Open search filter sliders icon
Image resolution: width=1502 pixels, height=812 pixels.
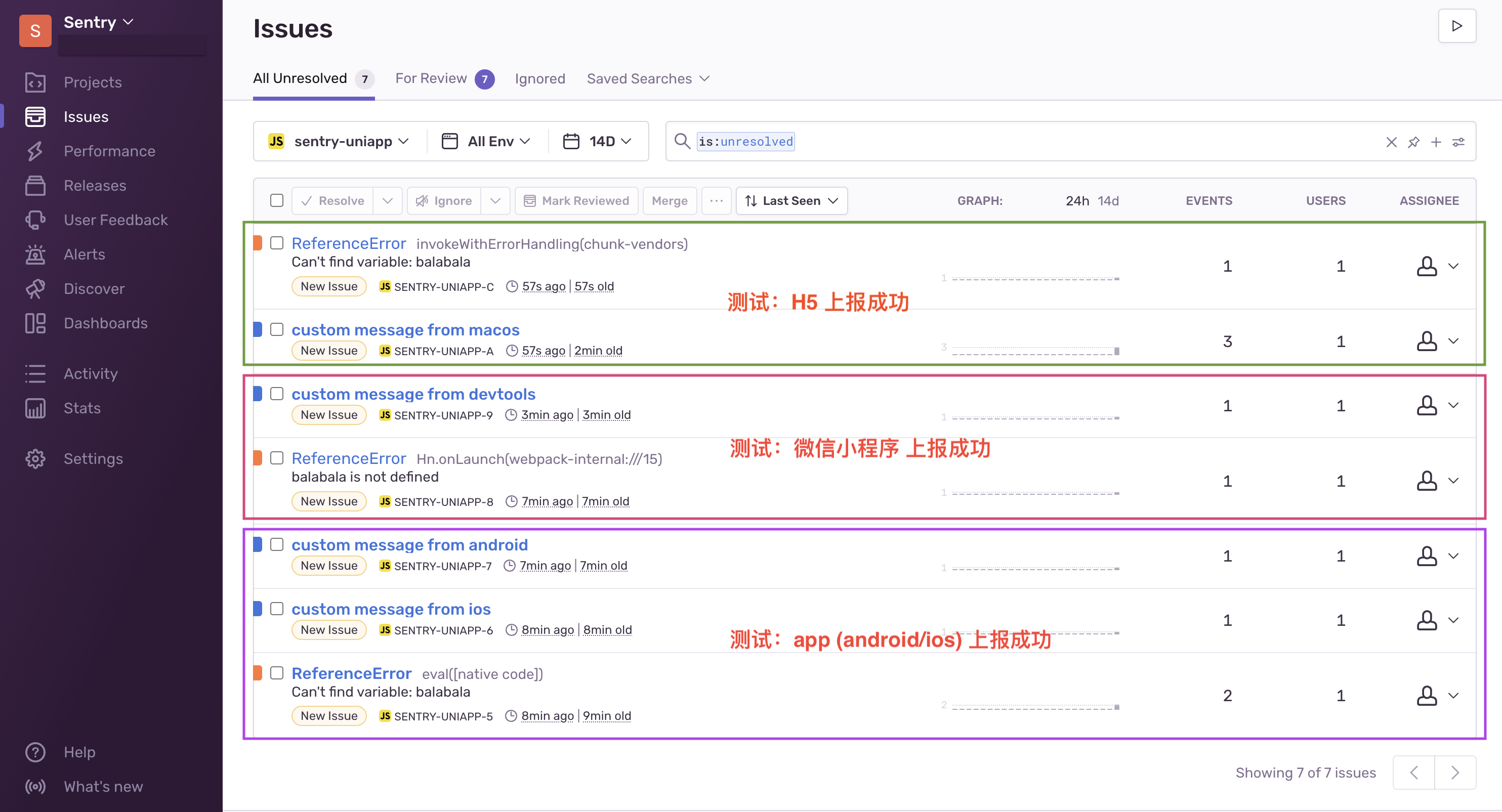point(1458,142)
